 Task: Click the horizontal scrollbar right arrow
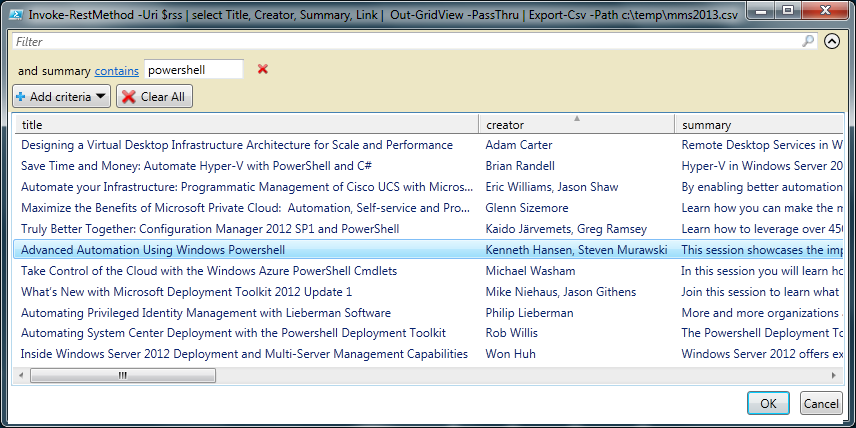(836, 375)
